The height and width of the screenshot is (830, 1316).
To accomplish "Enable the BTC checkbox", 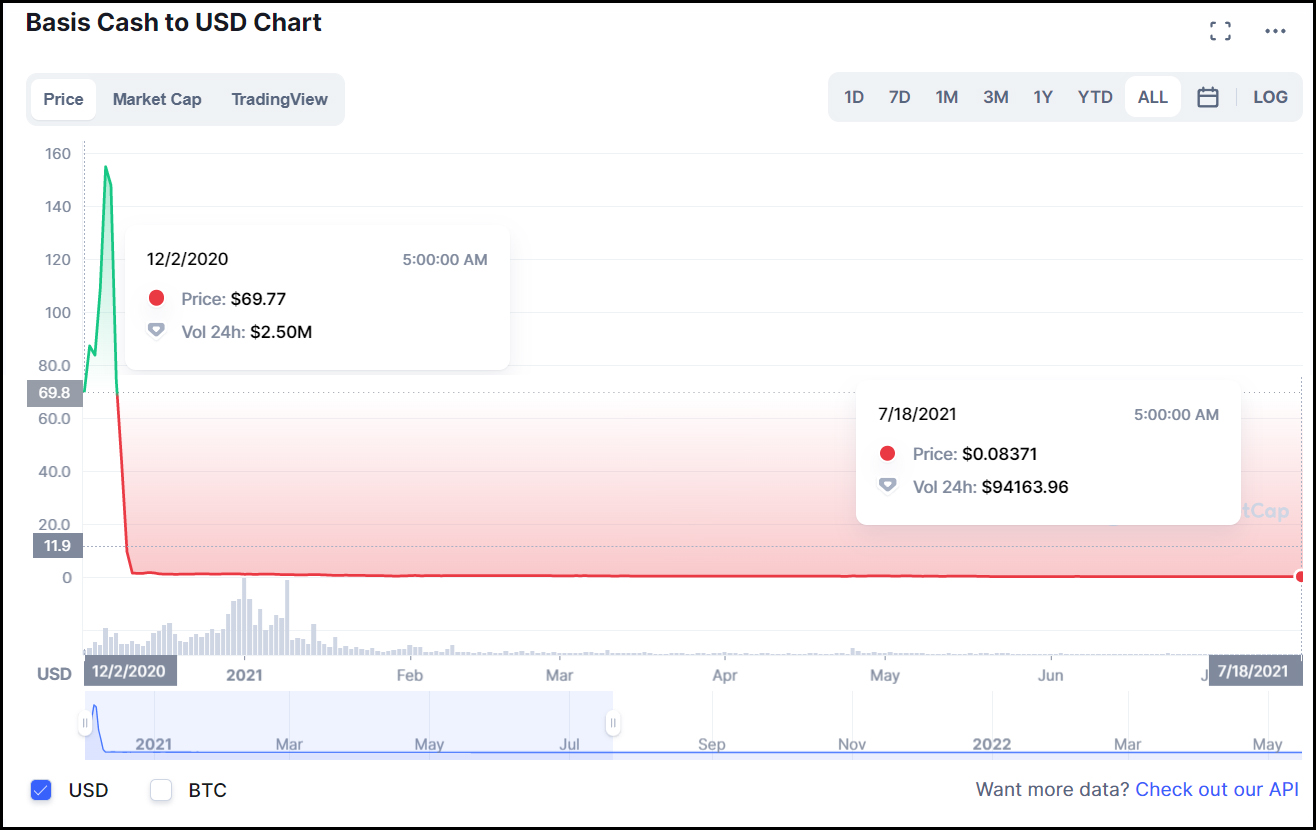I will click(161, 790).
